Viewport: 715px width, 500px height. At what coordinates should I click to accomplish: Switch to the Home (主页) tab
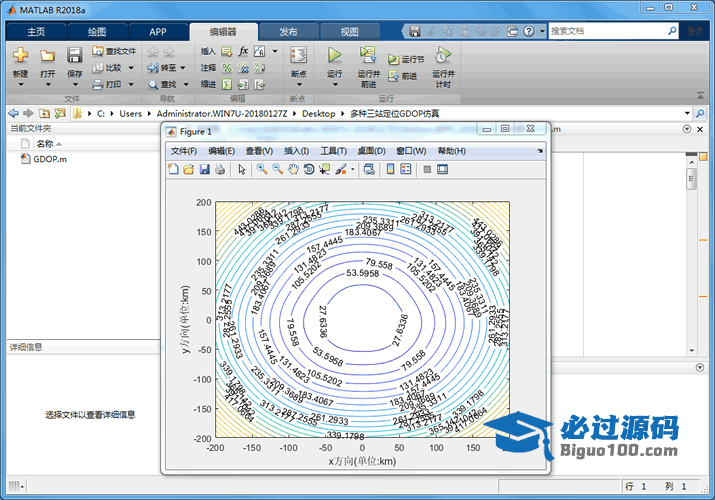tap(36, 32)
